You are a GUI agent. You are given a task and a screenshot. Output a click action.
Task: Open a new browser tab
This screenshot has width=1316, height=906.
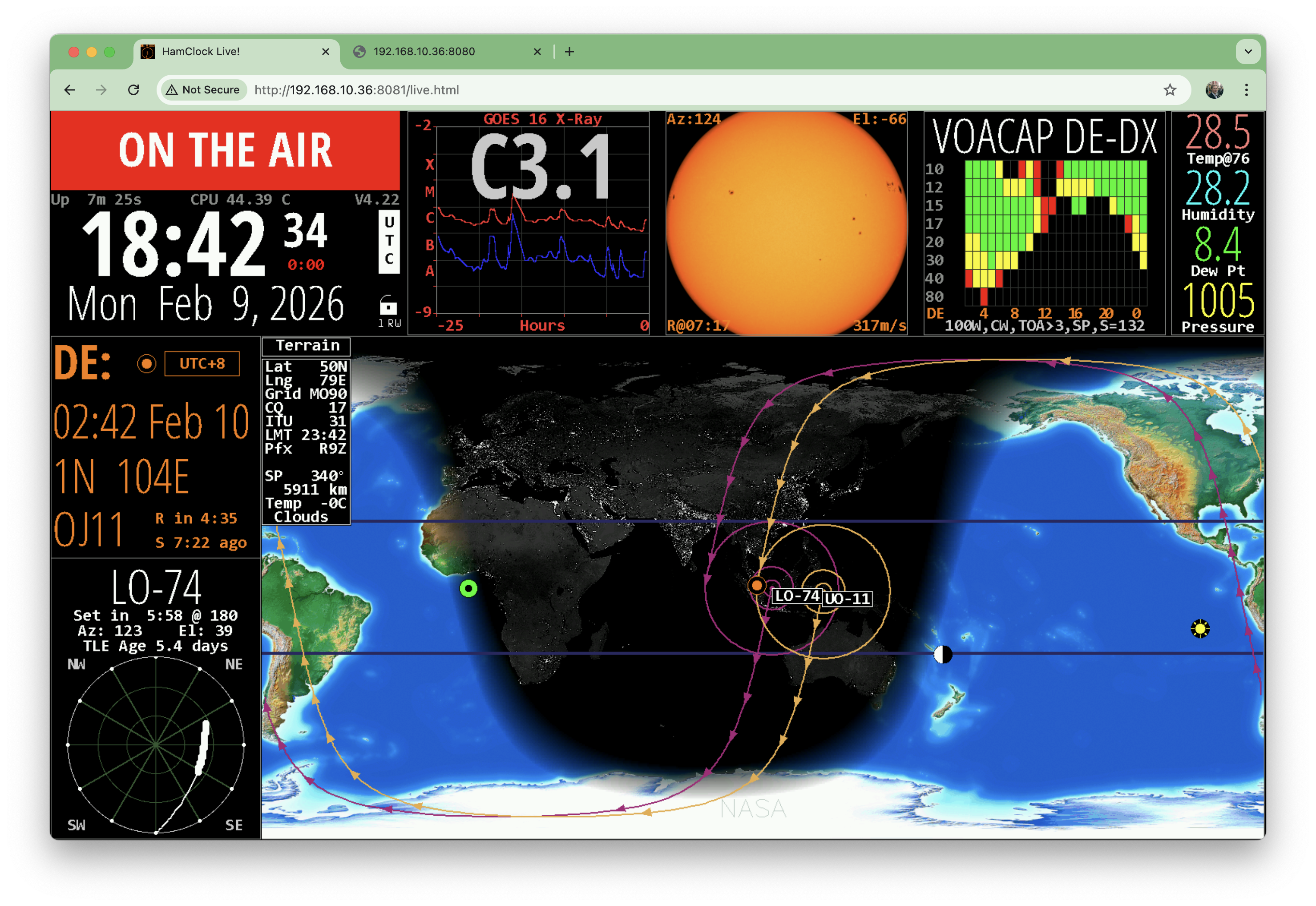[x=569, y=52]
